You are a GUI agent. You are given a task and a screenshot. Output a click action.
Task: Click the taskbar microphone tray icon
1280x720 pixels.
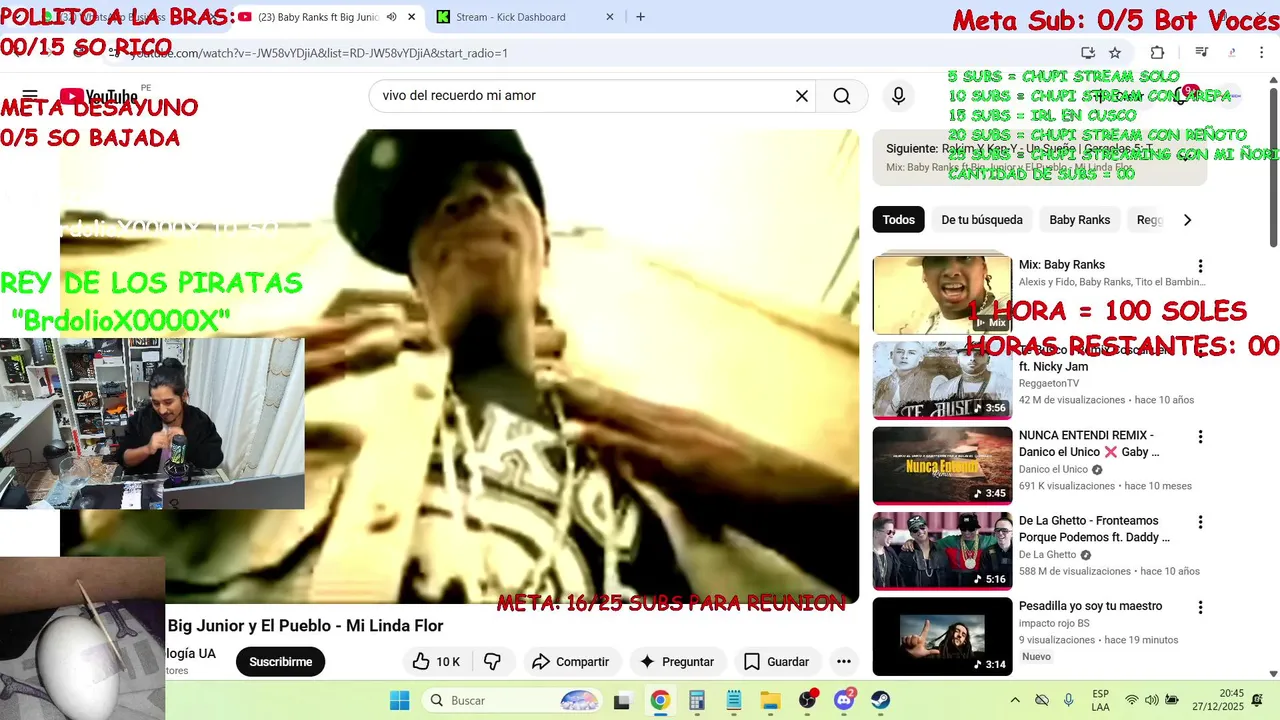pos(1069,700)
